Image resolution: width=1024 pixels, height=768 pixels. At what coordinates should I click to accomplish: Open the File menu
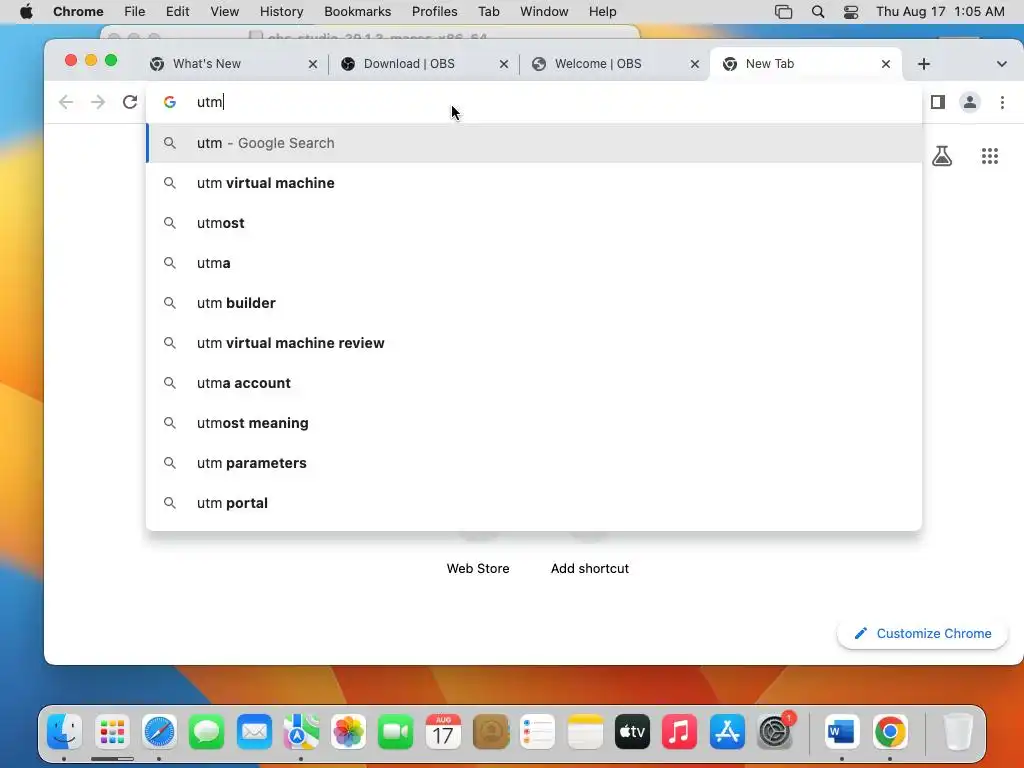pyautogui.click(x=135, y=12)
